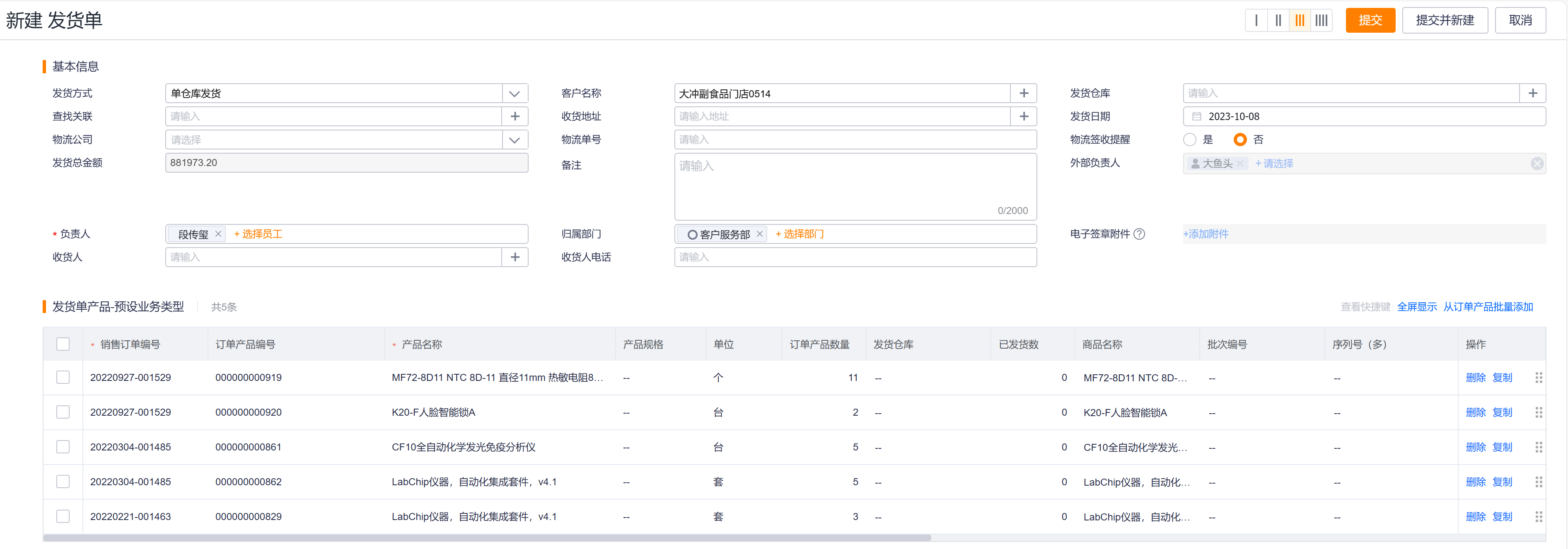
Task: Click 销售订单编号 column header
Action: [x=130, y=344]
